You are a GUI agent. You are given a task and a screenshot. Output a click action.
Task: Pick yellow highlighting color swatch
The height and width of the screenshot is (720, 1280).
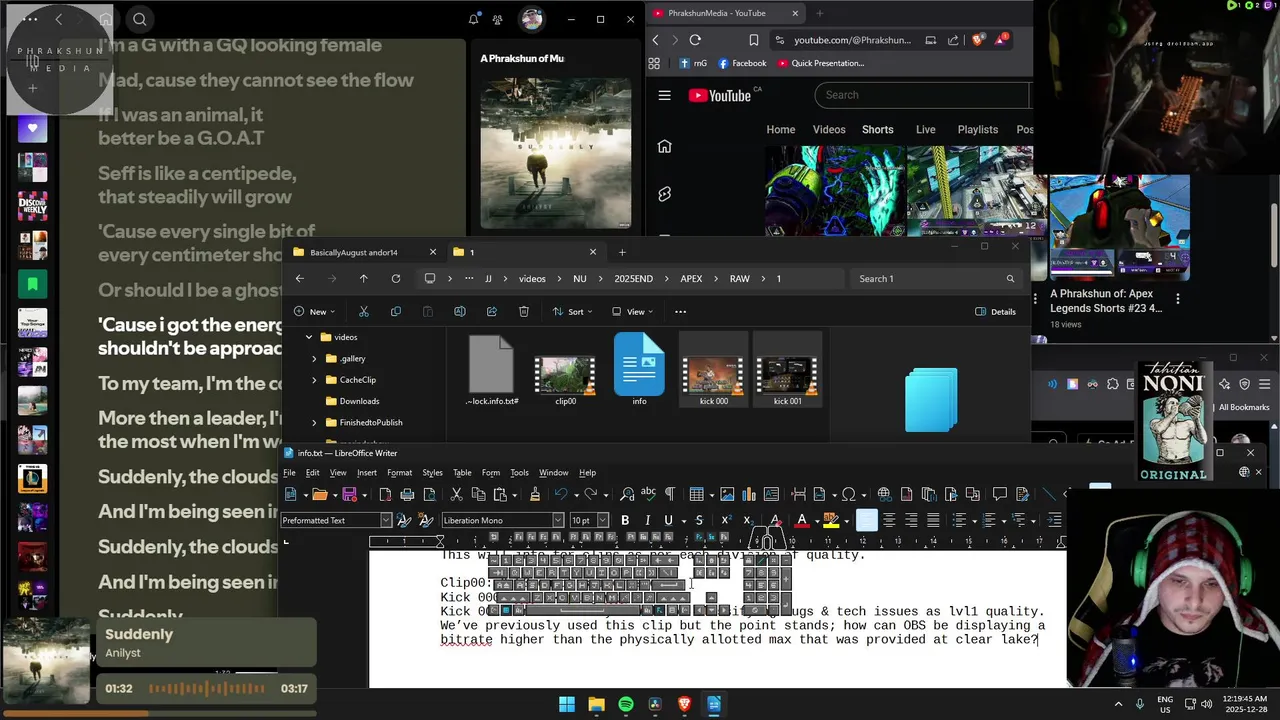click(831, 520)
